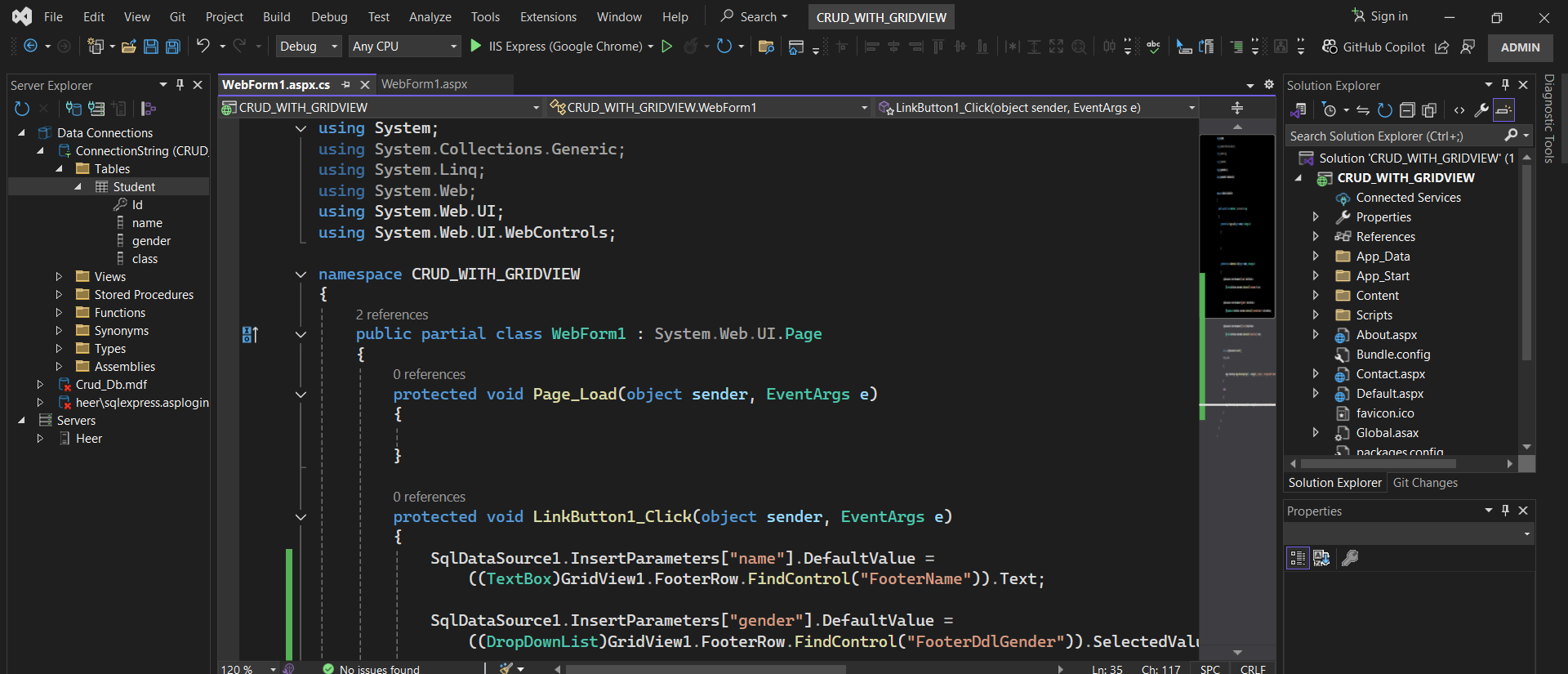Image resolution: width=1568 pixels, height=674 pixels.
Task: Click the split editor icon above scrollbar
Action: coord(1237,108)
